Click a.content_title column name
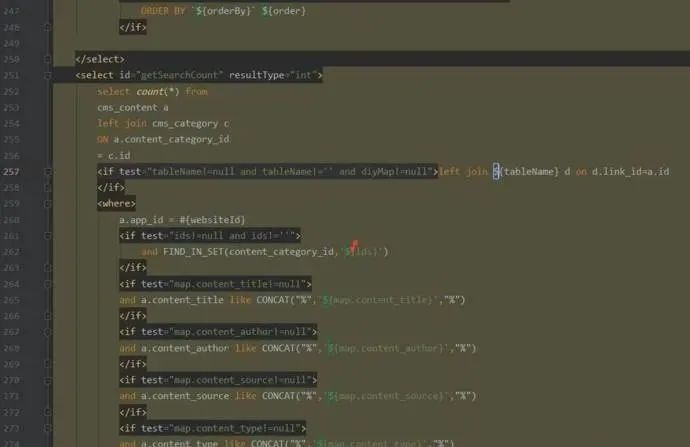The image size is (690, 447). click(182, 300)
